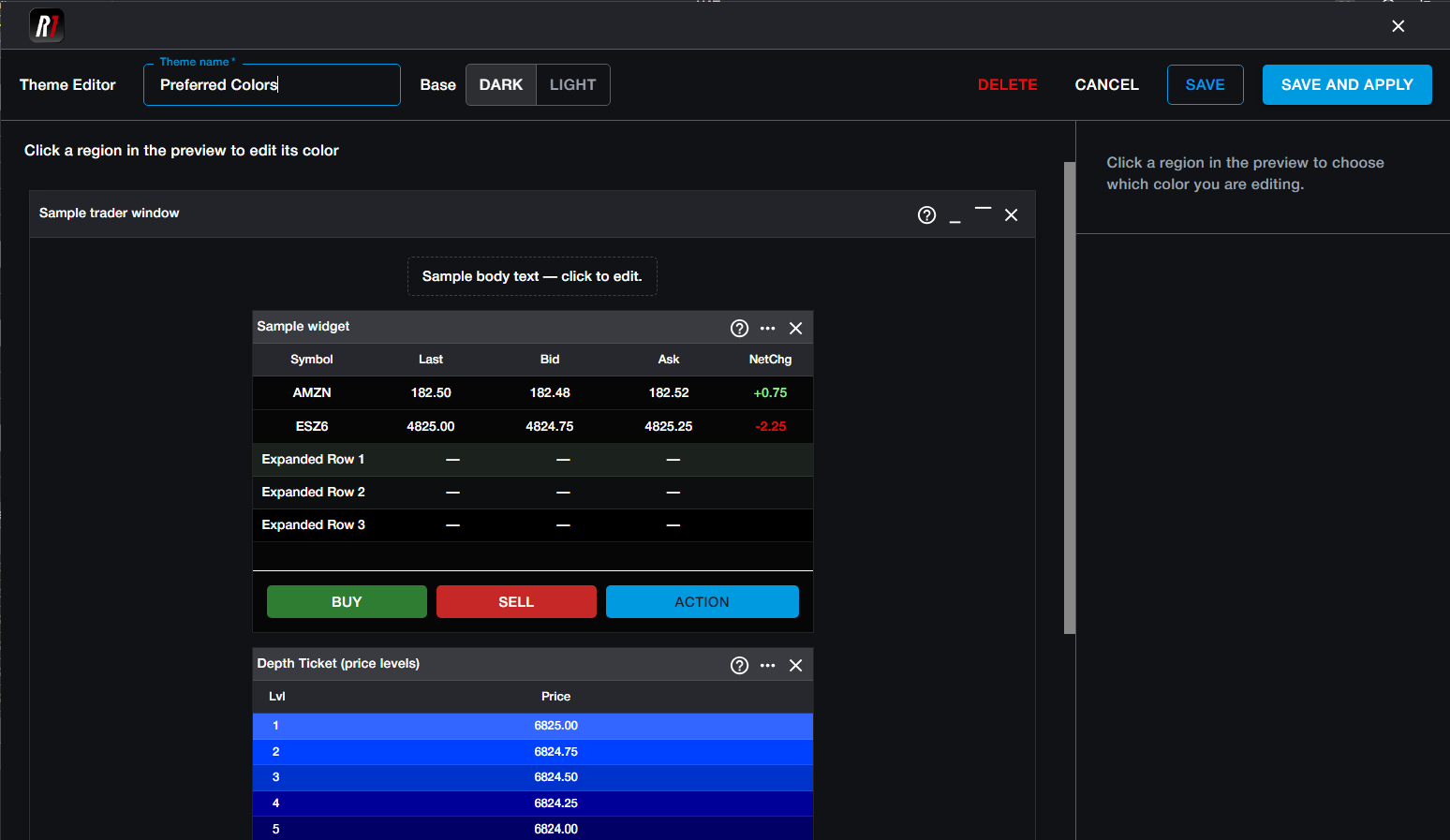
Task: Save the theme with the SAVE button
Action: [x=1206, y=85]
